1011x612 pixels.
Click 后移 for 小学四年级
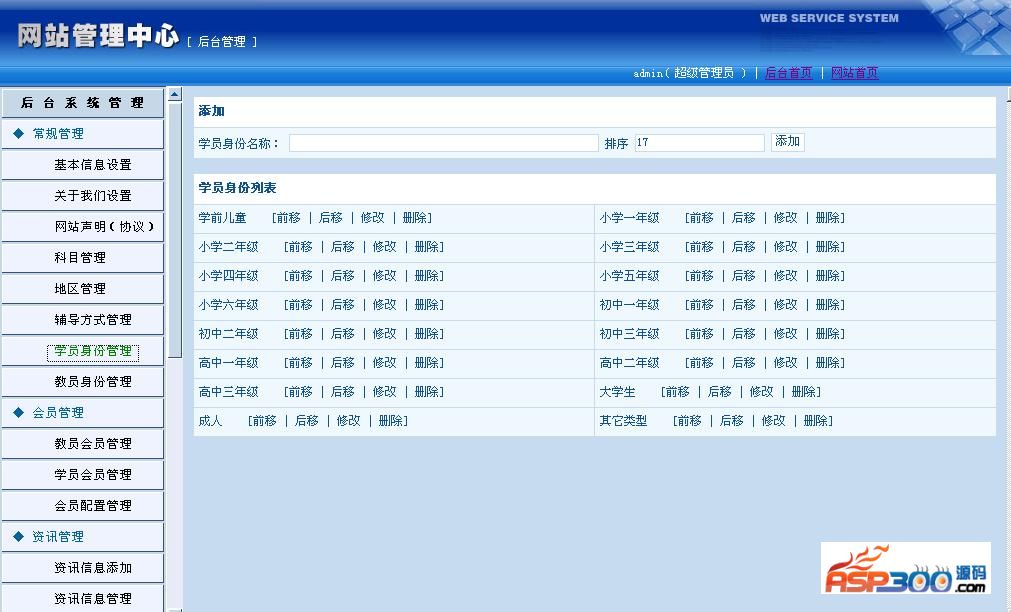coord(342,276)
